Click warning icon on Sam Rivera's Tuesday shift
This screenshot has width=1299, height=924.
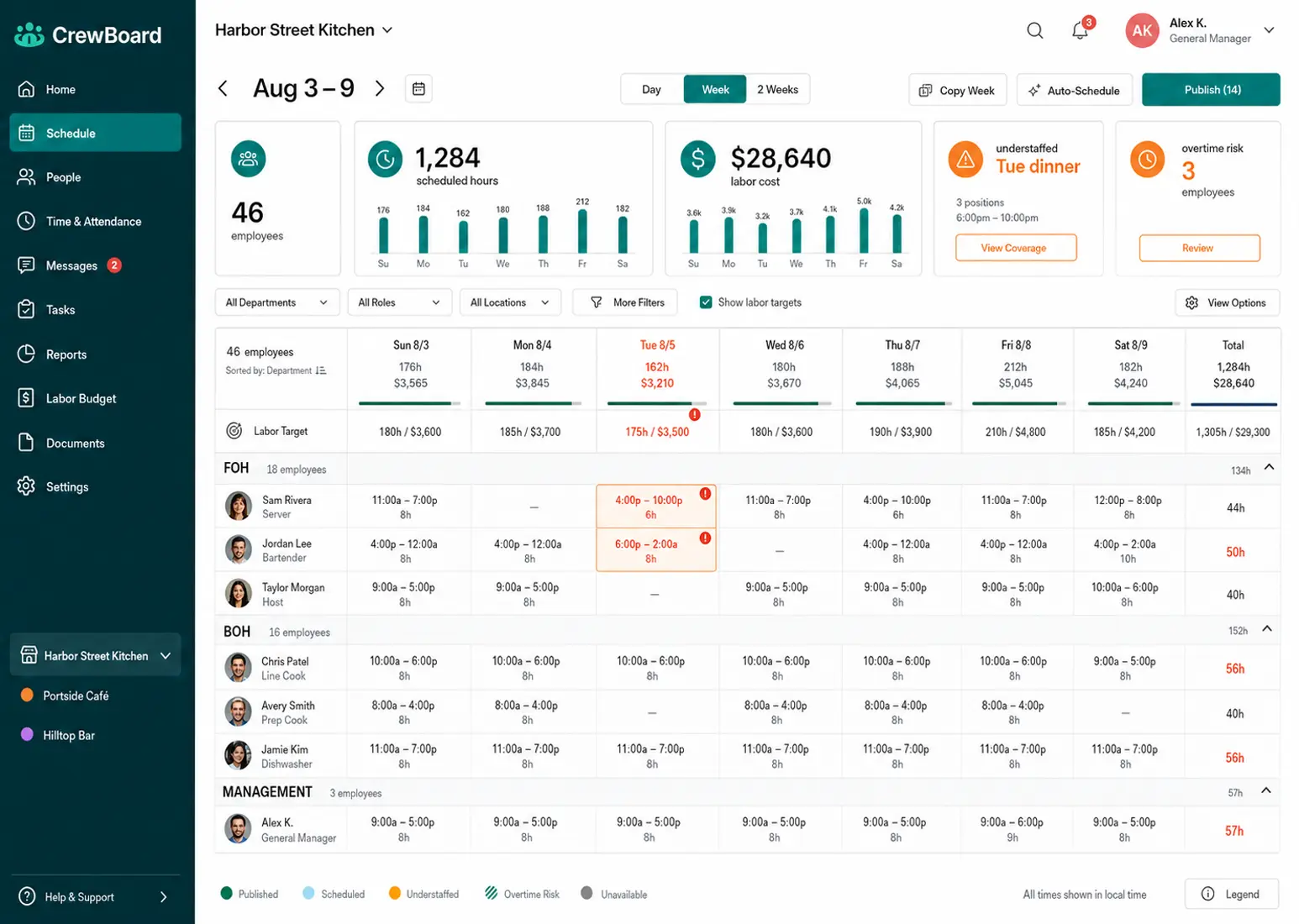pos(705,494)
